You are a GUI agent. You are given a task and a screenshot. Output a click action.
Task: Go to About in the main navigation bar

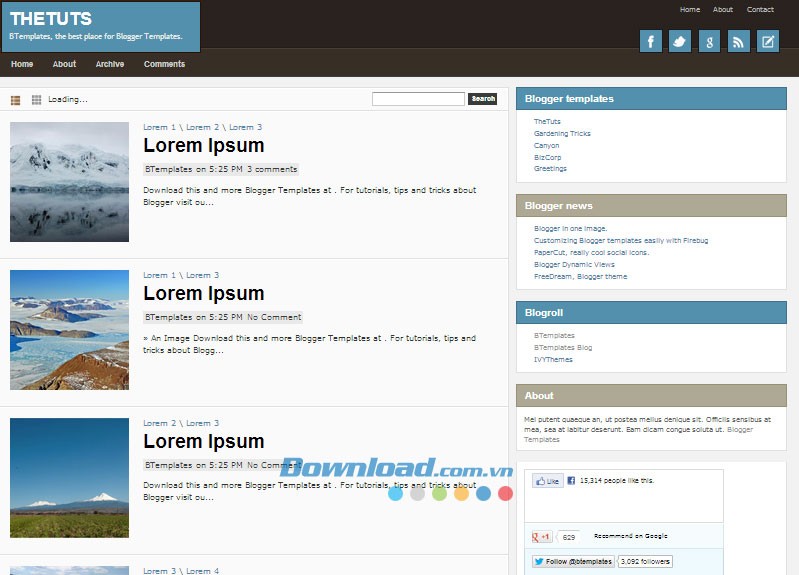pyautogui.click(x=64, y=64)
